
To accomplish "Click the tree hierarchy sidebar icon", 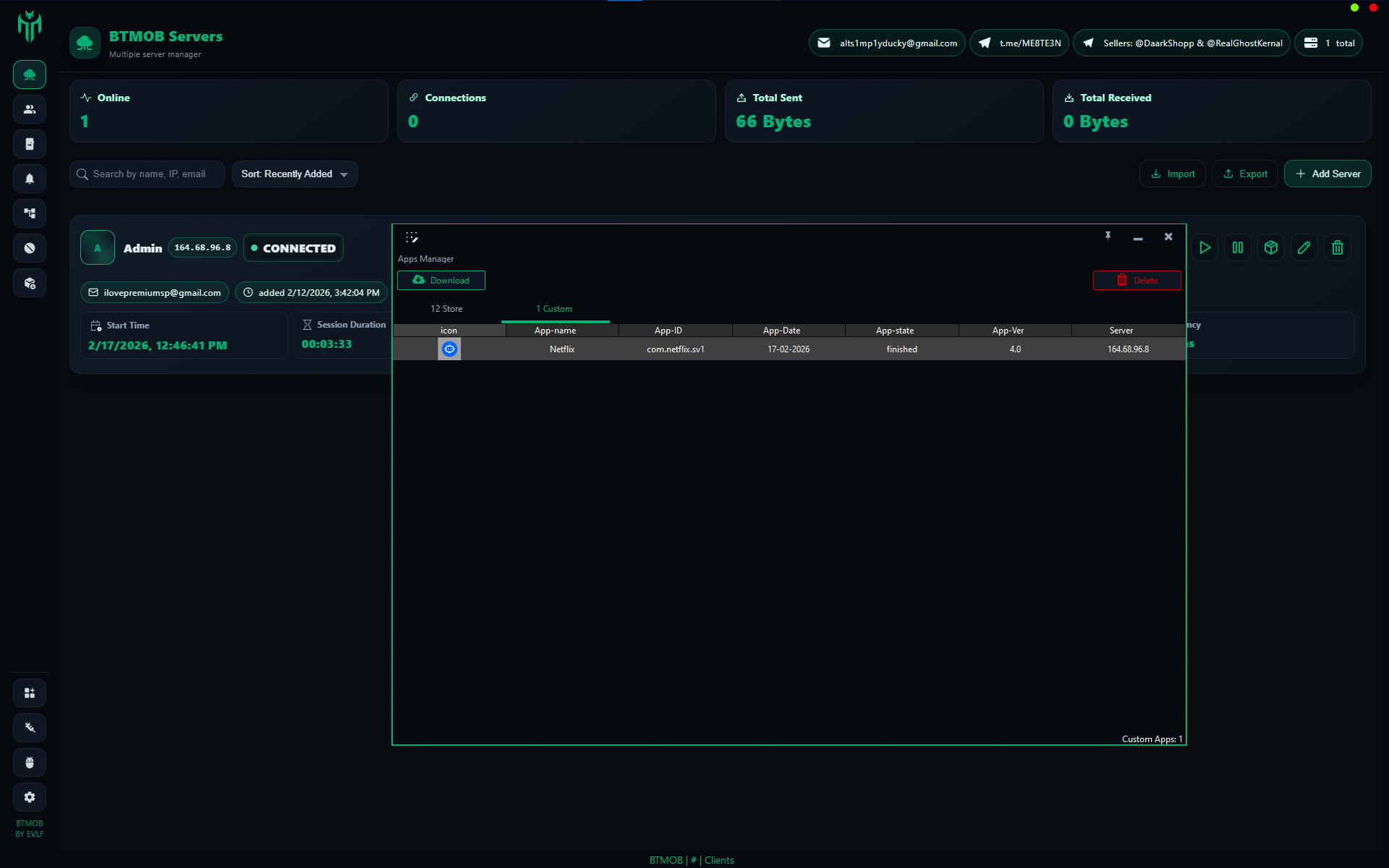I will 30,213.
